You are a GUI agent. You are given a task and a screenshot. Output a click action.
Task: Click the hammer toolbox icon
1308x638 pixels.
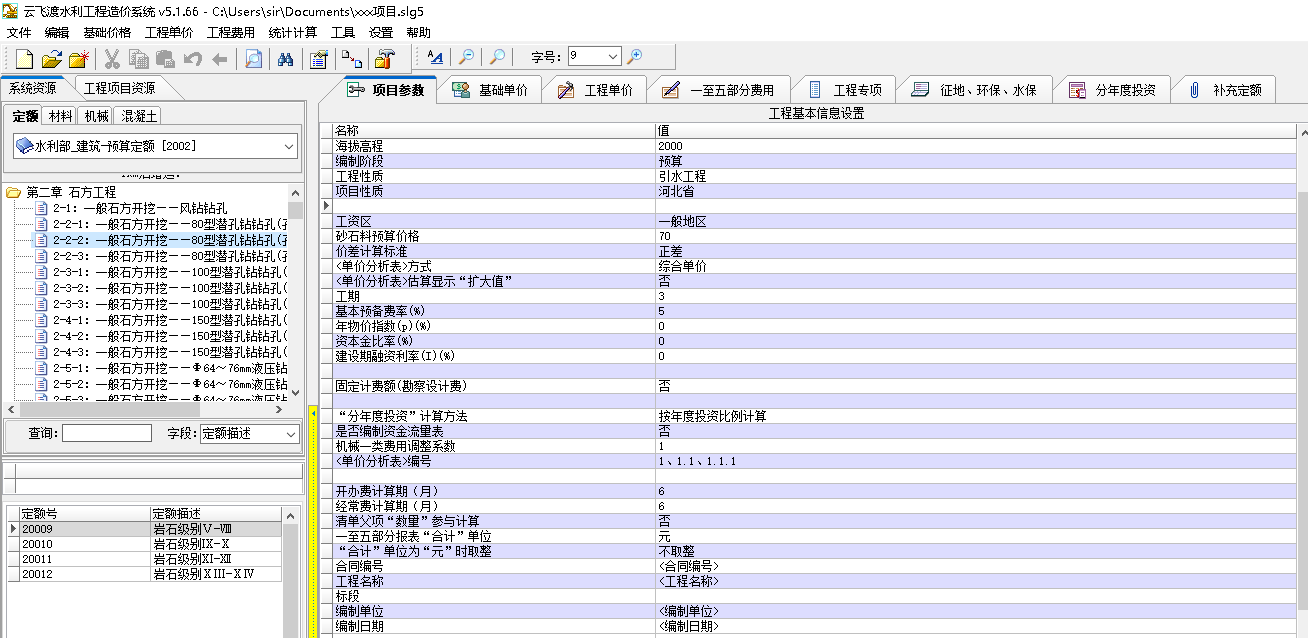pos(385,58)
